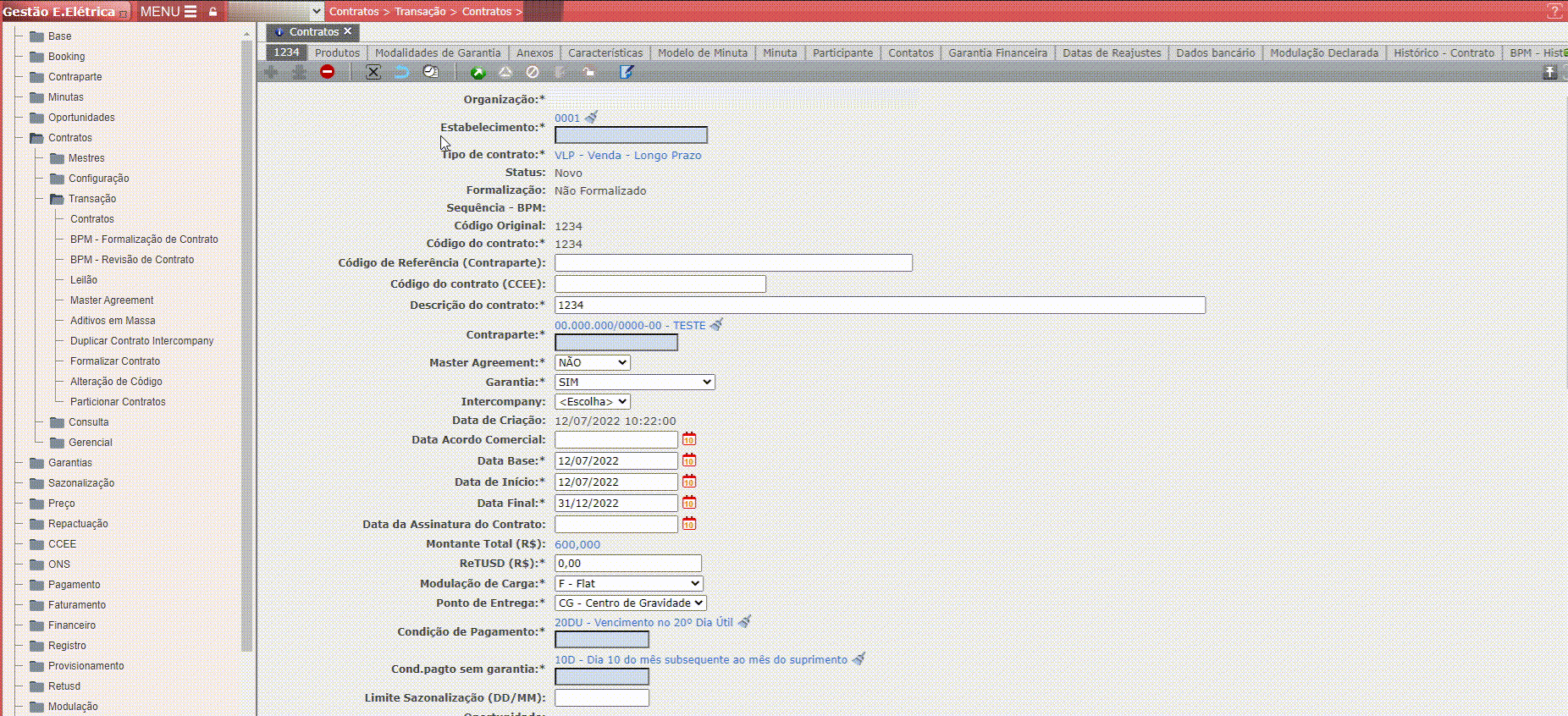Image resolution: width=1568 pixels, height=716 pixels.
Task: Open BPM - Formalização de Contrato link
Action: pyautogui.click(x=144, y=240)
